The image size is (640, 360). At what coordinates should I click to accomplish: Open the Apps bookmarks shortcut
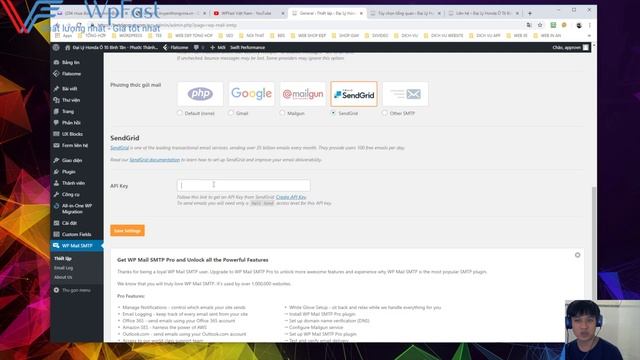(x=64, y=36)
